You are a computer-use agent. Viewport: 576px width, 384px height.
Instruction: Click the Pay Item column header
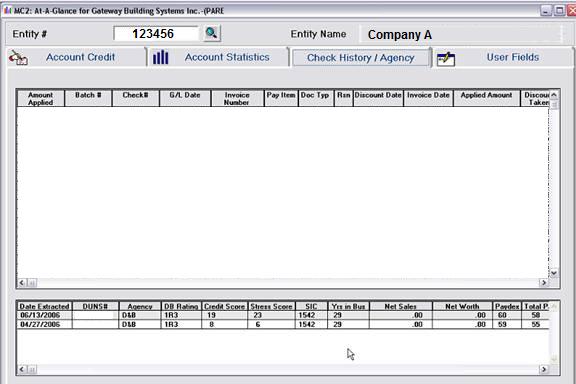click(x=281, y=98)
